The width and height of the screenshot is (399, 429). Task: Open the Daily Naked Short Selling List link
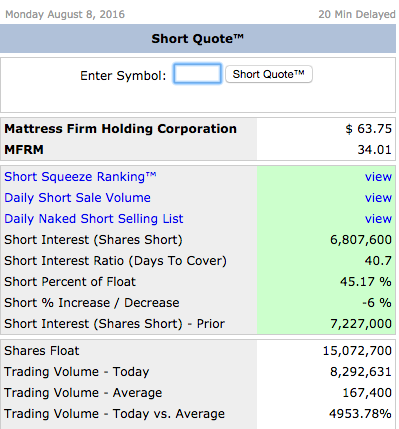(x=94, y=219)
